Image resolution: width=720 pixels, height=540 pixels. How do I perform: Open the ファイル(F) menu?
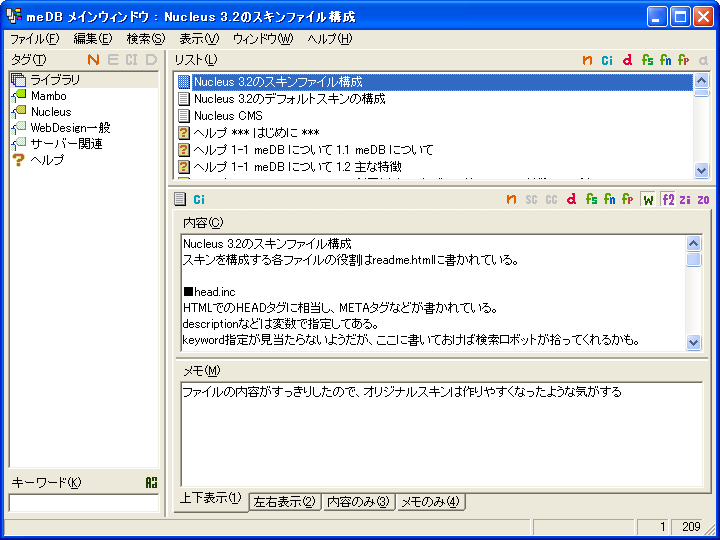click(x=34, y=39)
